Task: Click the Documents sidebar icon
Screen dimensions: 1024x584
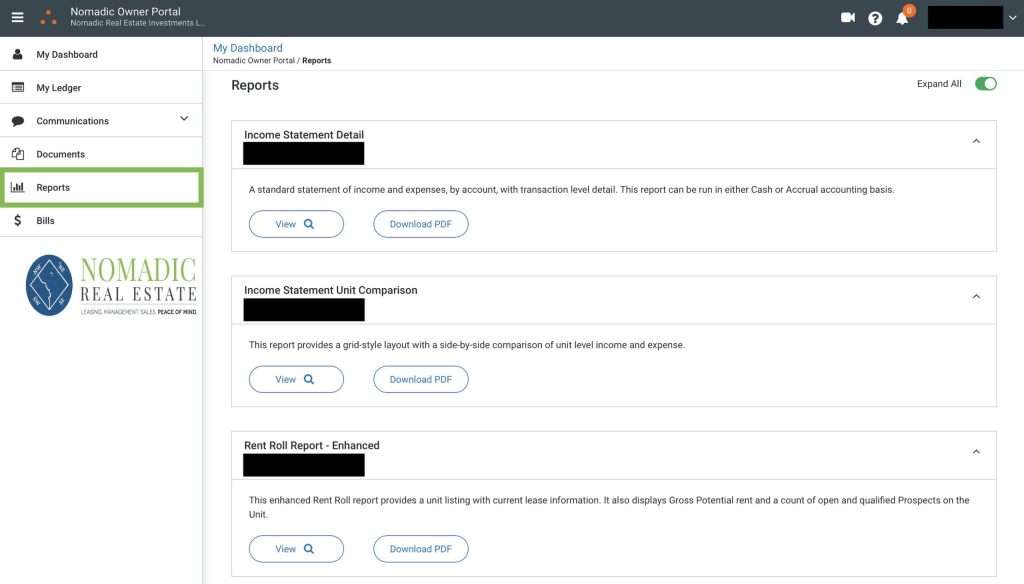Action: pyautogui.click(x=18, y=154)
